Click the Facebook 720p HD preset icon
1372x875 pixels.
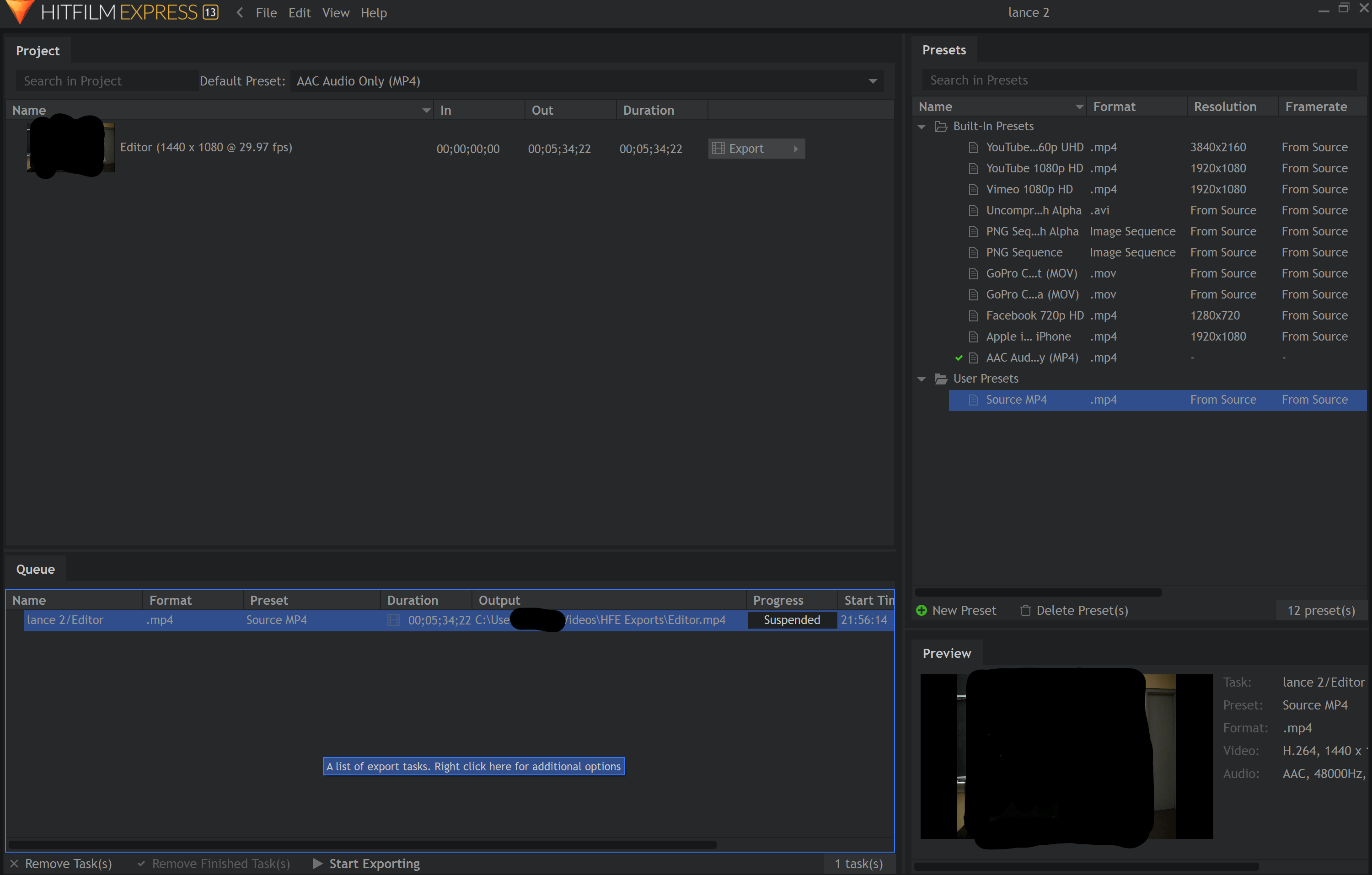pyautogui.click(x=973, y=315)
